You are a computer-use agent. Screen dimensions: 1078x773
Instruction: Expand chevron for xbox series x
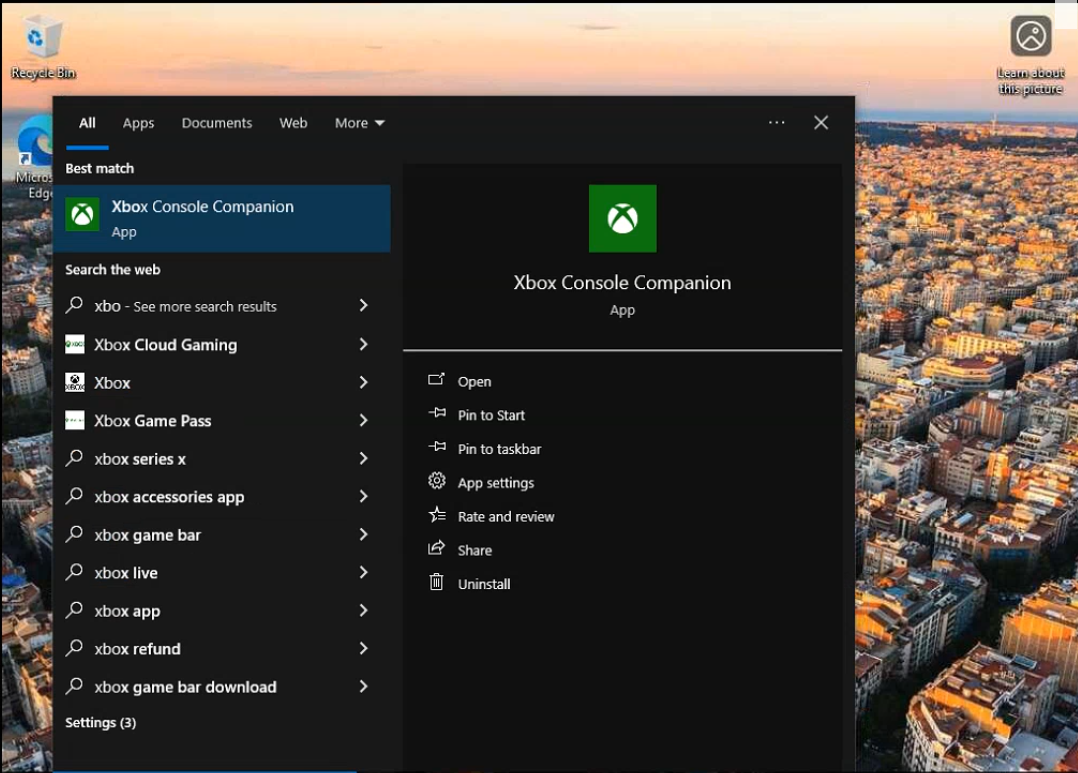coord(364,458)
